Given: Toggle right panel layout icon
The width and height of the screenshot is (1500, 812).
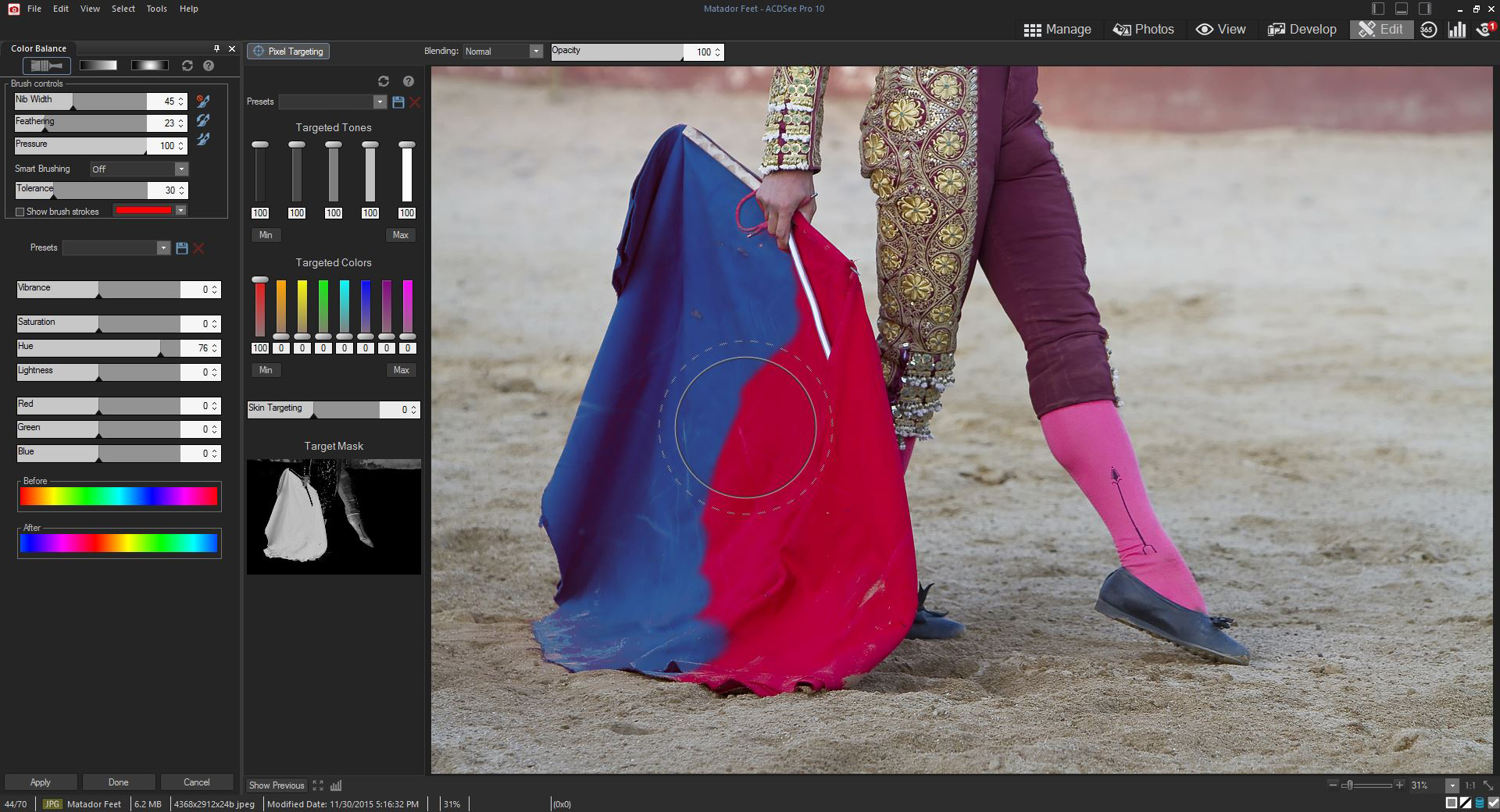Looking at the screenshot, I should [x=1425, y=9].
